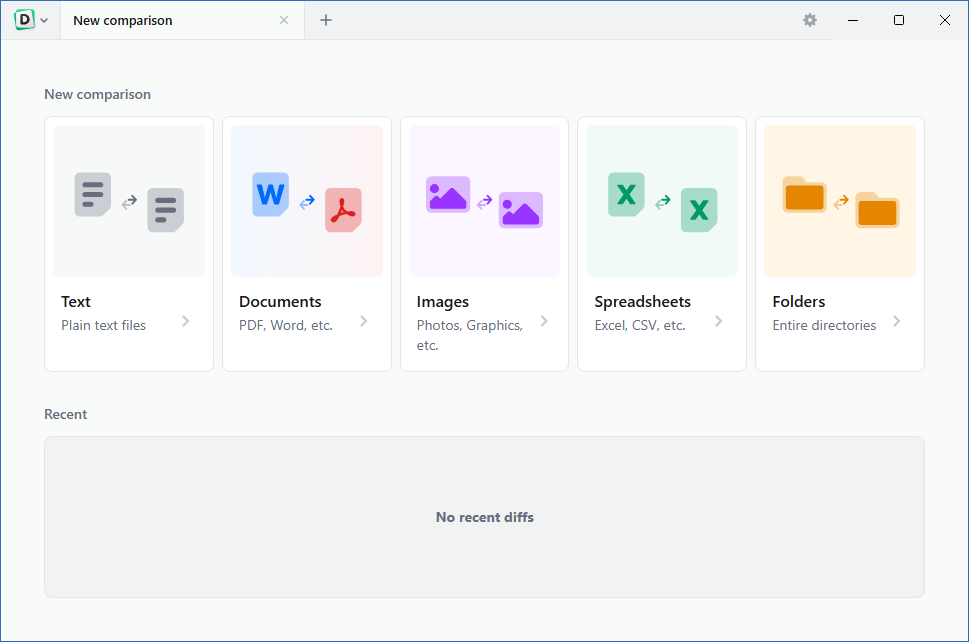
Task: Maximize the Diffchecker window
Action: tap(899, 20)
